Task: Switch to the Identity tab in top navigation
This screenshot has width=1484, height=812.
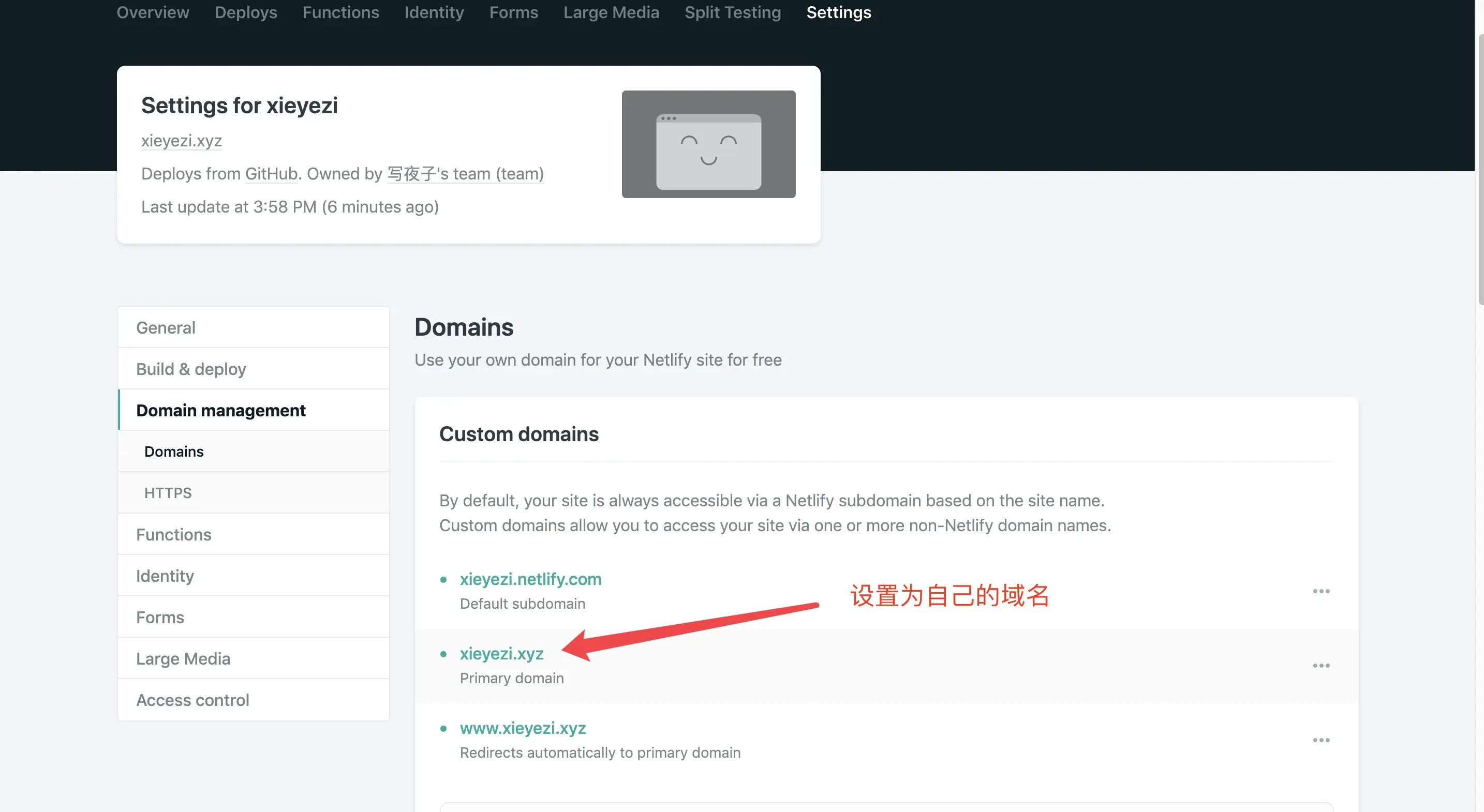Action: click(433, 12)
